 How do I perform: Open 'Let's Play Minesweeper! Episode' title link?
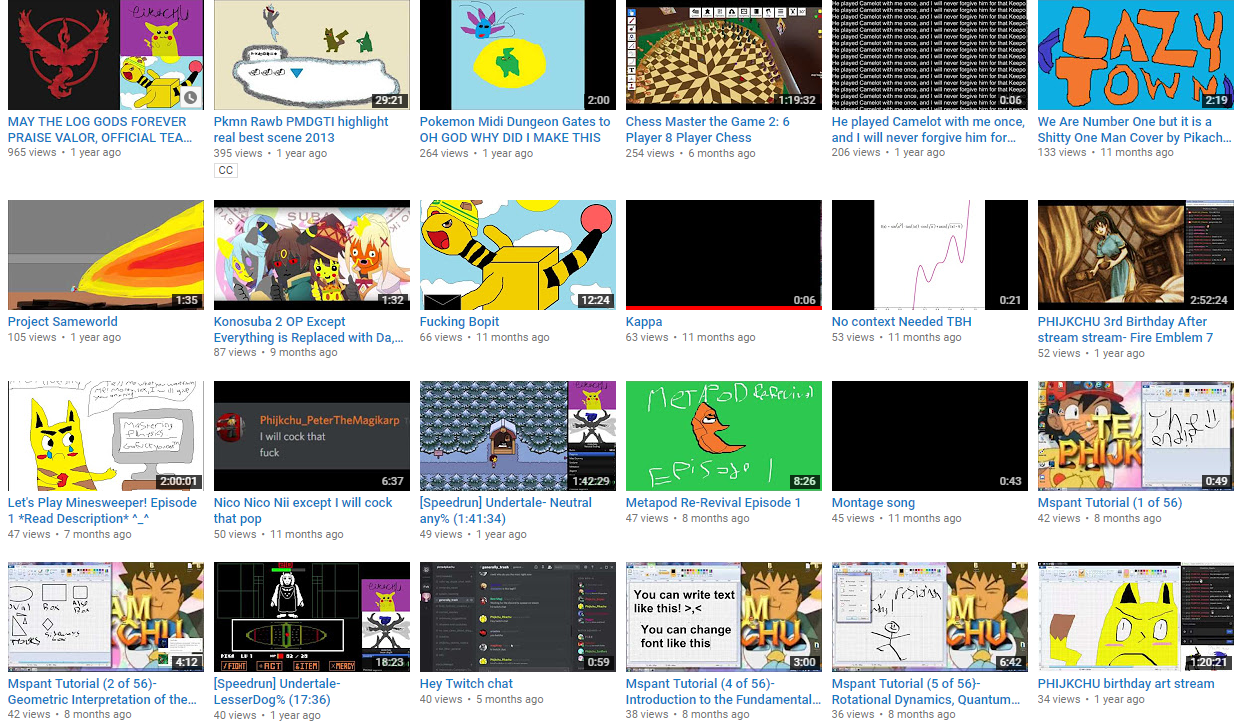[x=102, y=510]
